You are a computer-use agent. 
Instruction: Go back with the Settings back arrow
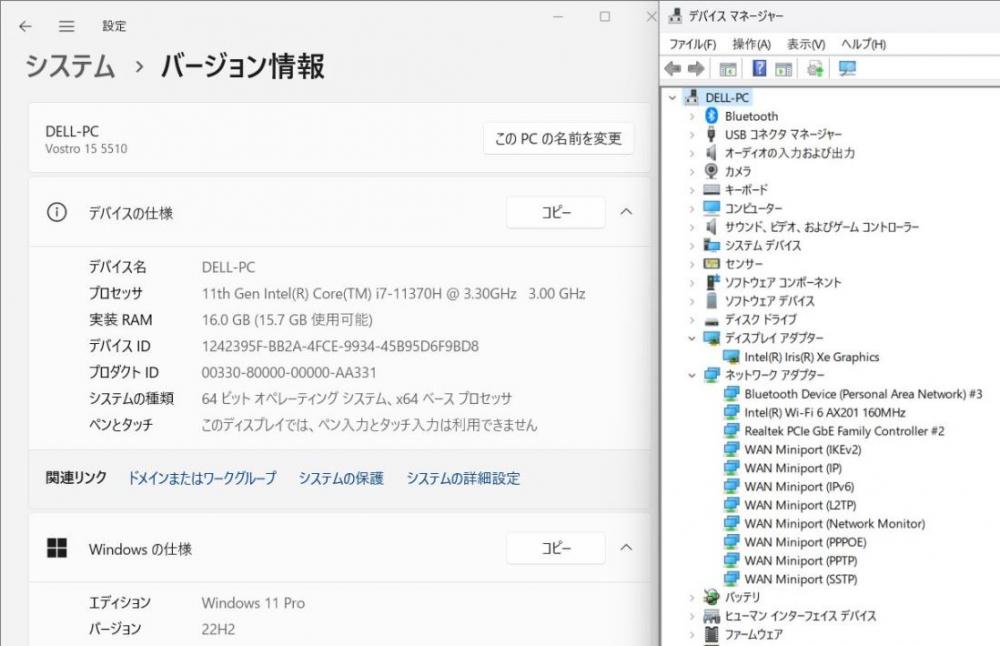tap(26, 26)
